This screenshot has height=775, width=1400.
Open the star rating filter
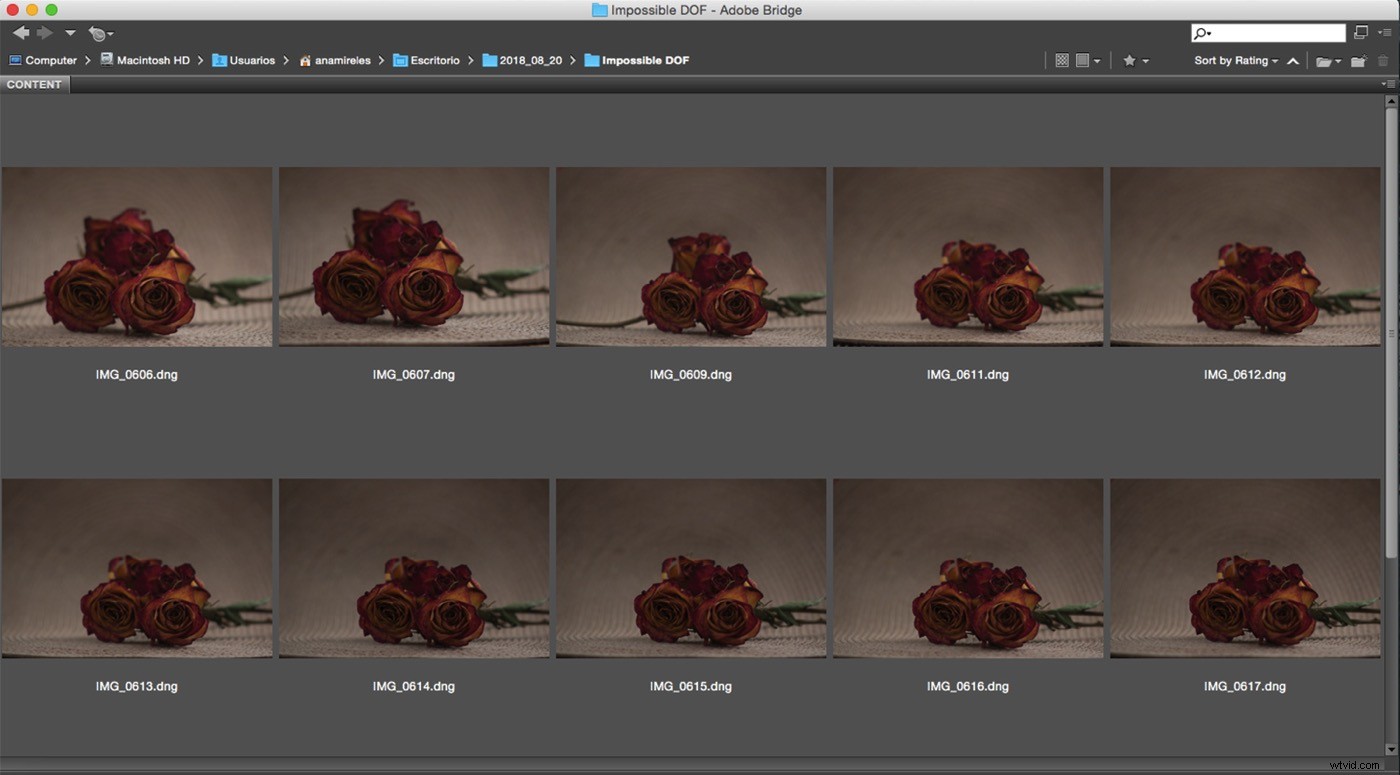(1130, 60)
